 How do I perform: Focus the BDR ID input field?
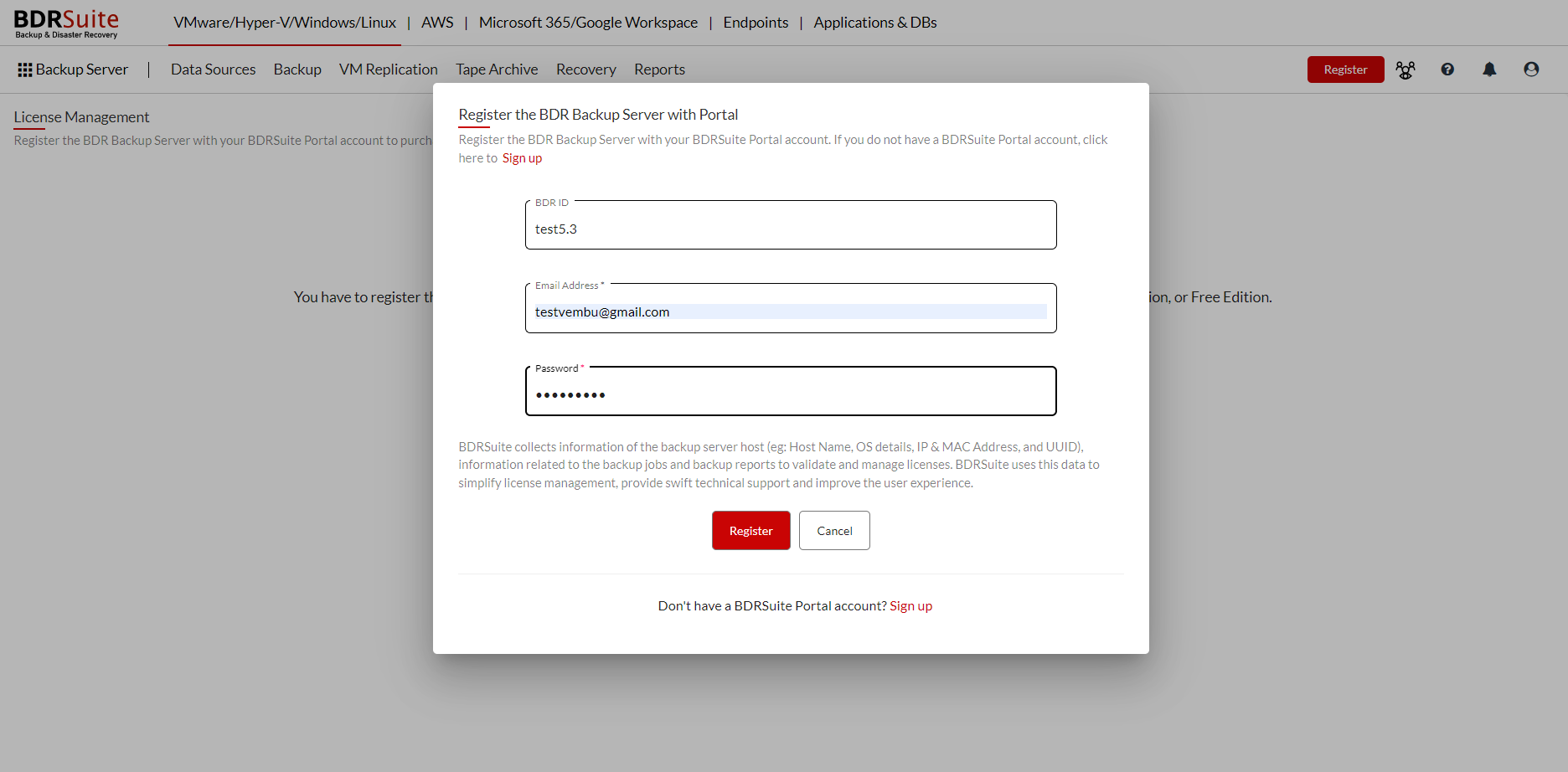pos(791,225)
